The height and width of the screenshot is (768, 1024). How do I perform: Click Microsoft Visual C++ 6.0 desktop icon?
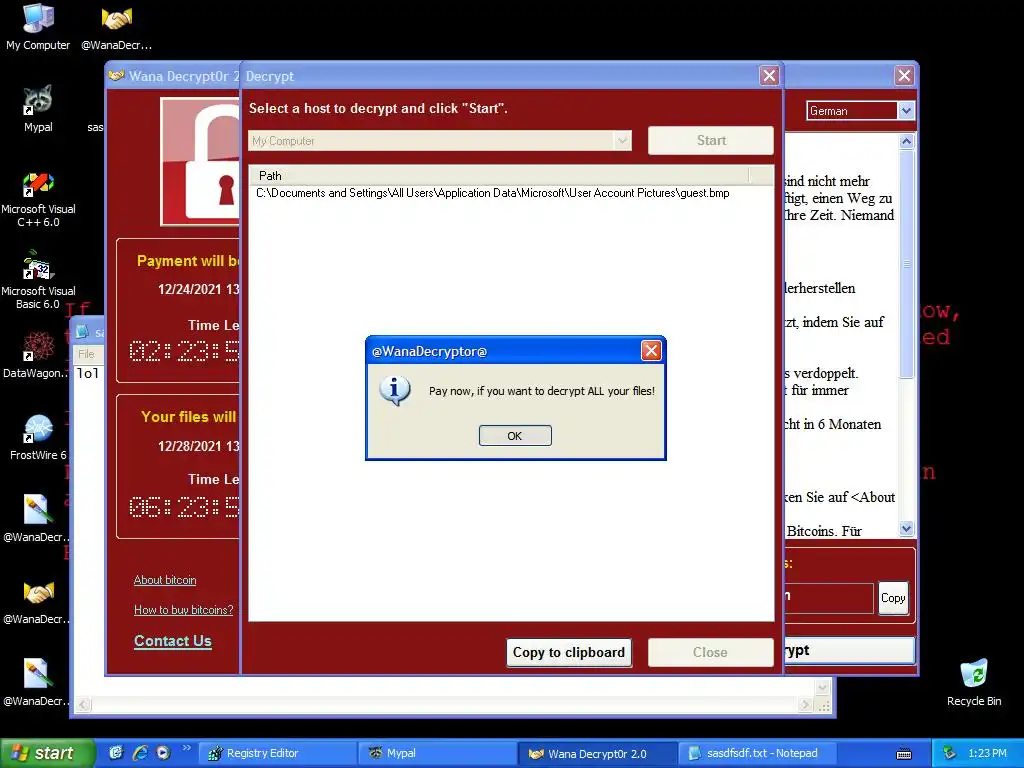[x=38, y=200]
